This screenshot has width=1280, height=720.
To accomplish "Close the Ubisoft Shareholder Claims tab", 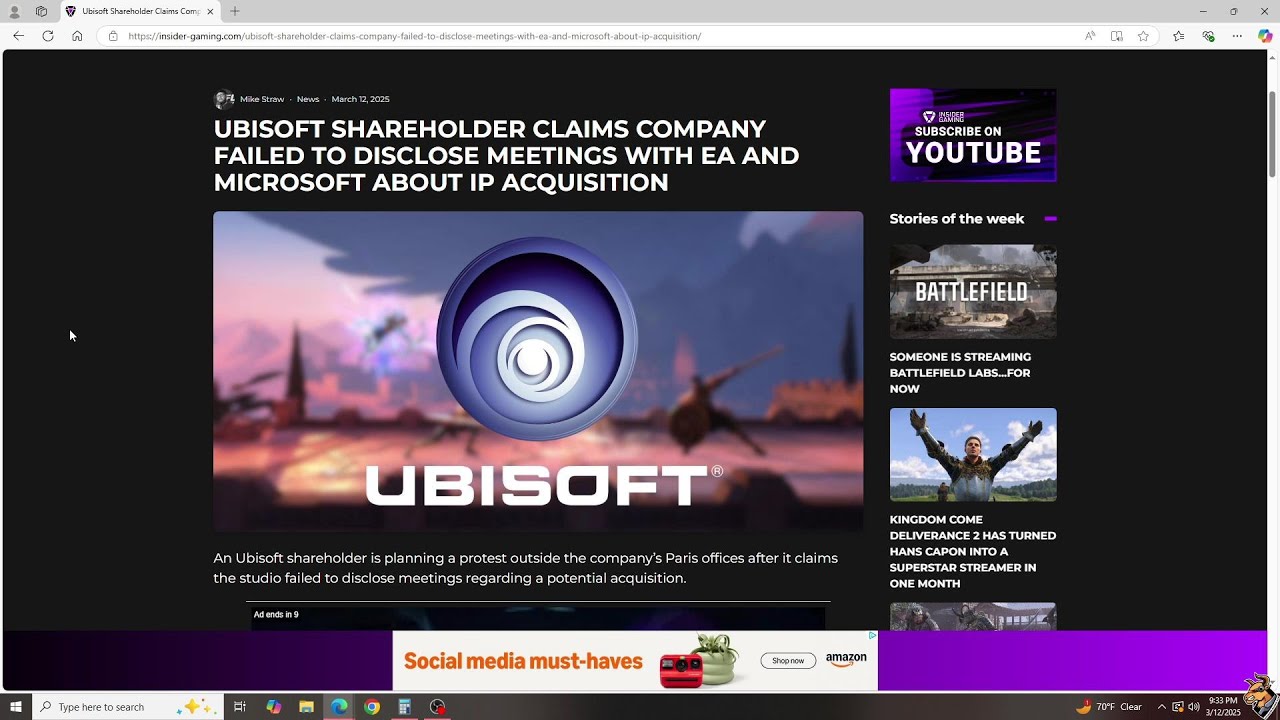I will [210, 11].
